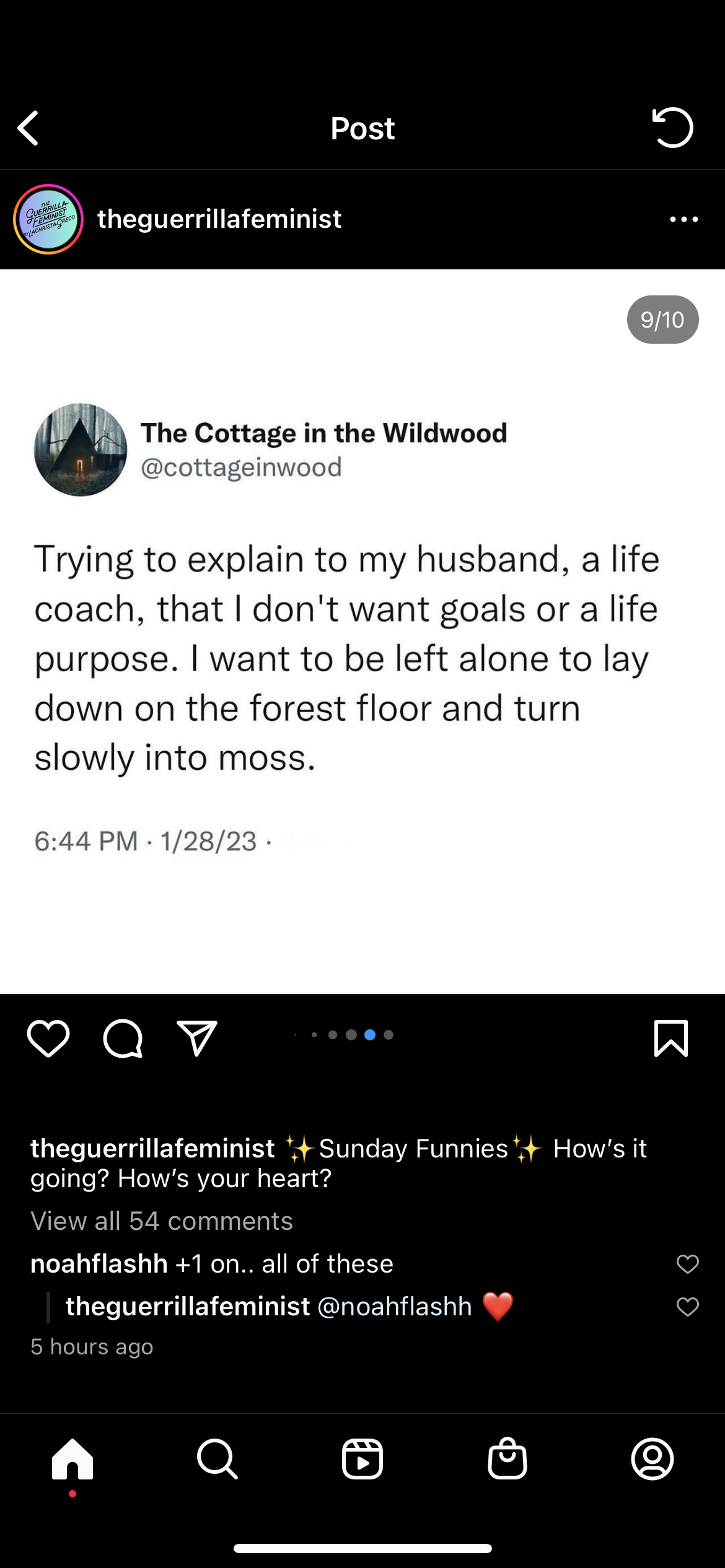Tap the back arrow icon
The height and width of the screenshot is (1568, 725).
[29, 128]
